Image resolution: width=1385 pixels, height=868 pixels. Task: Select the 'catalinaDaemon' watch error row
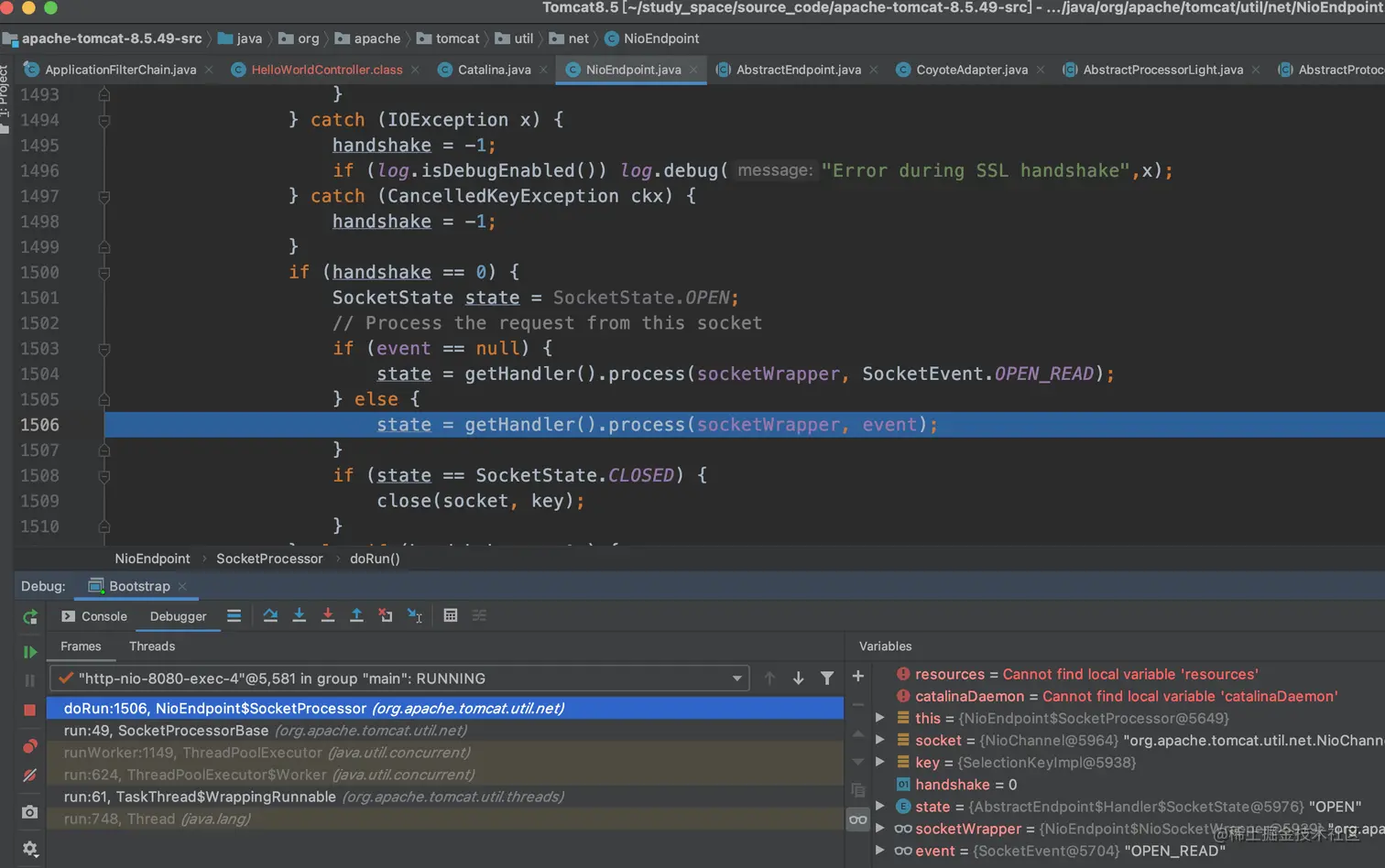(1129, 696)
